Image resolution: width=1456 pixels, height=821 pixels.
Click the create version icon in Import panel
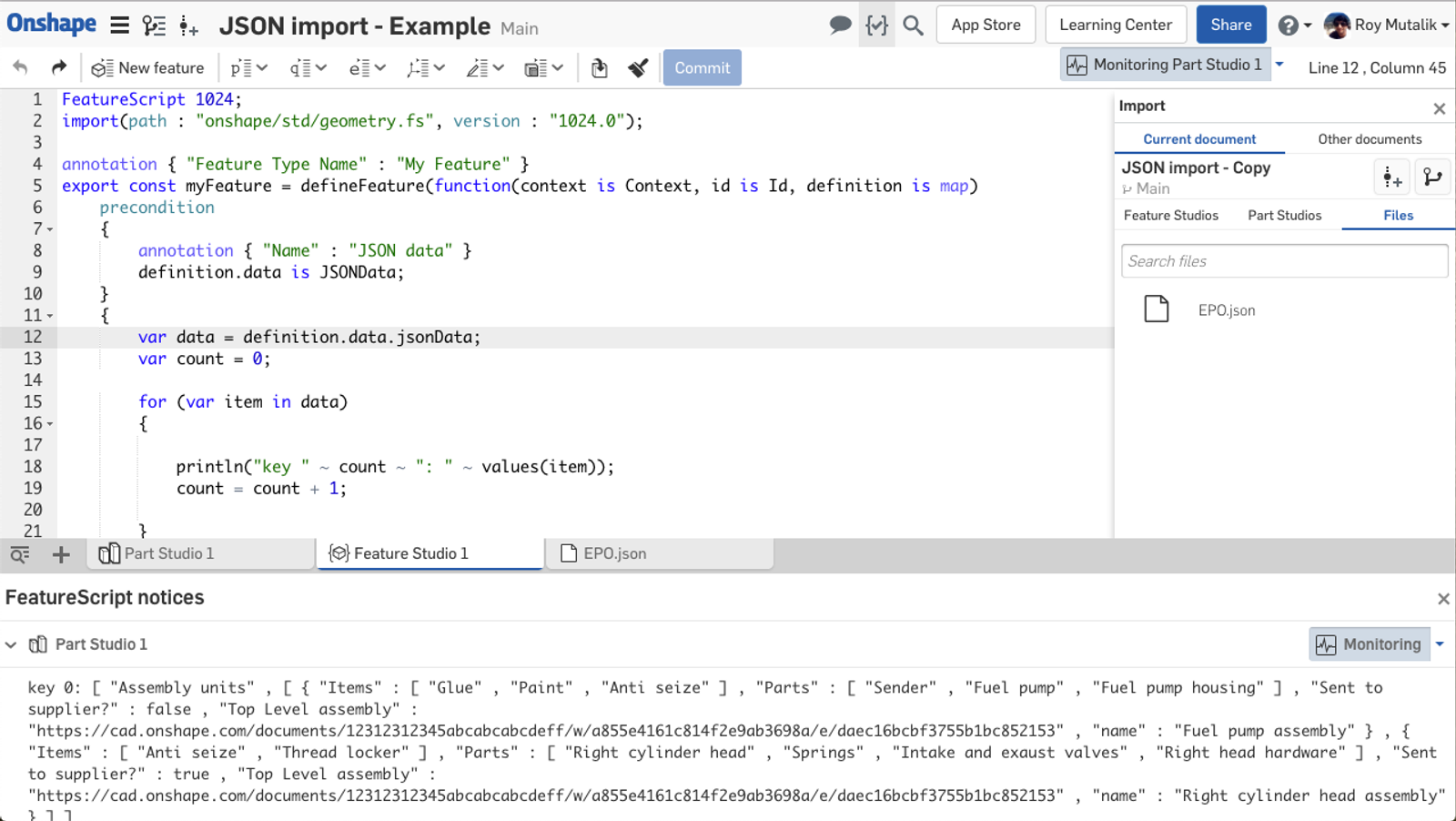[x=1391, y=177]
